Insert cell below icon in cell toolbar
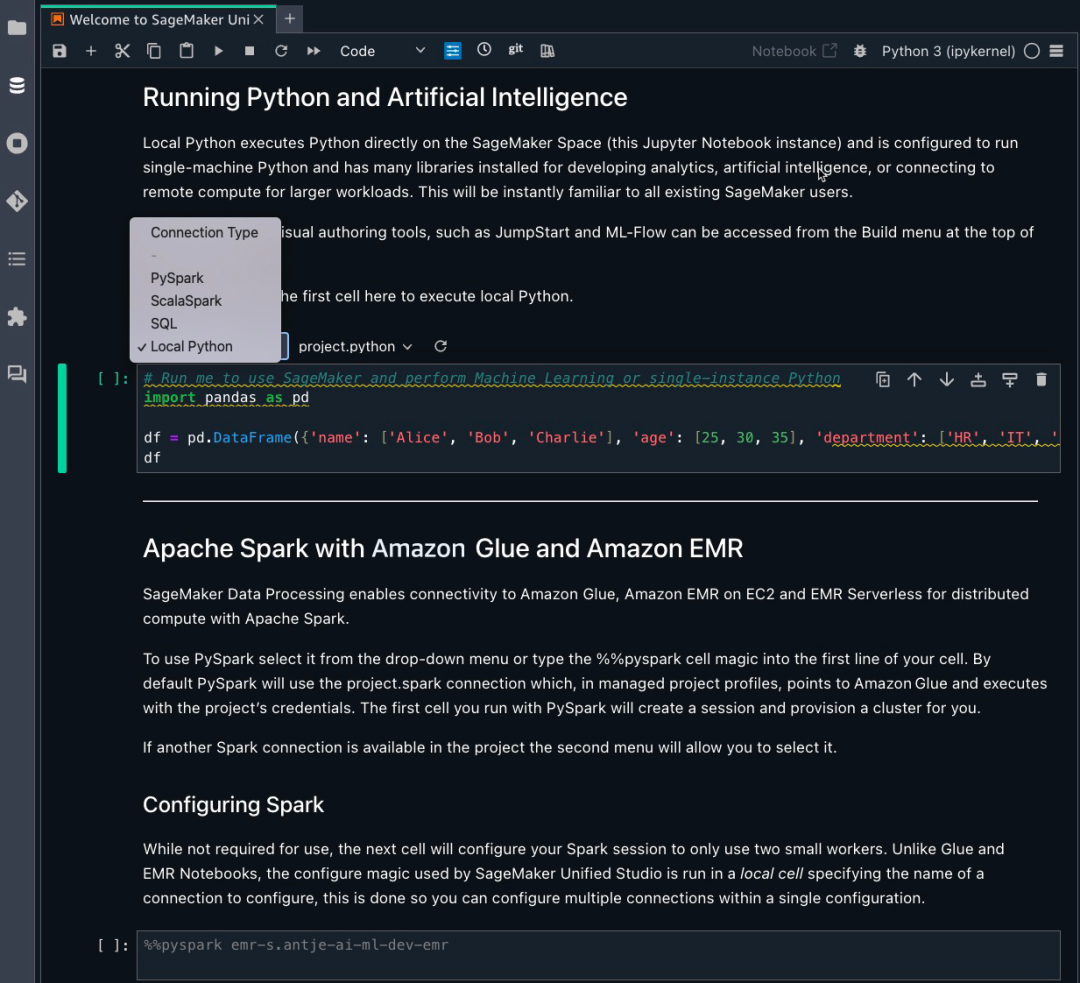Screen dimensions: 1080x983 1010,380
